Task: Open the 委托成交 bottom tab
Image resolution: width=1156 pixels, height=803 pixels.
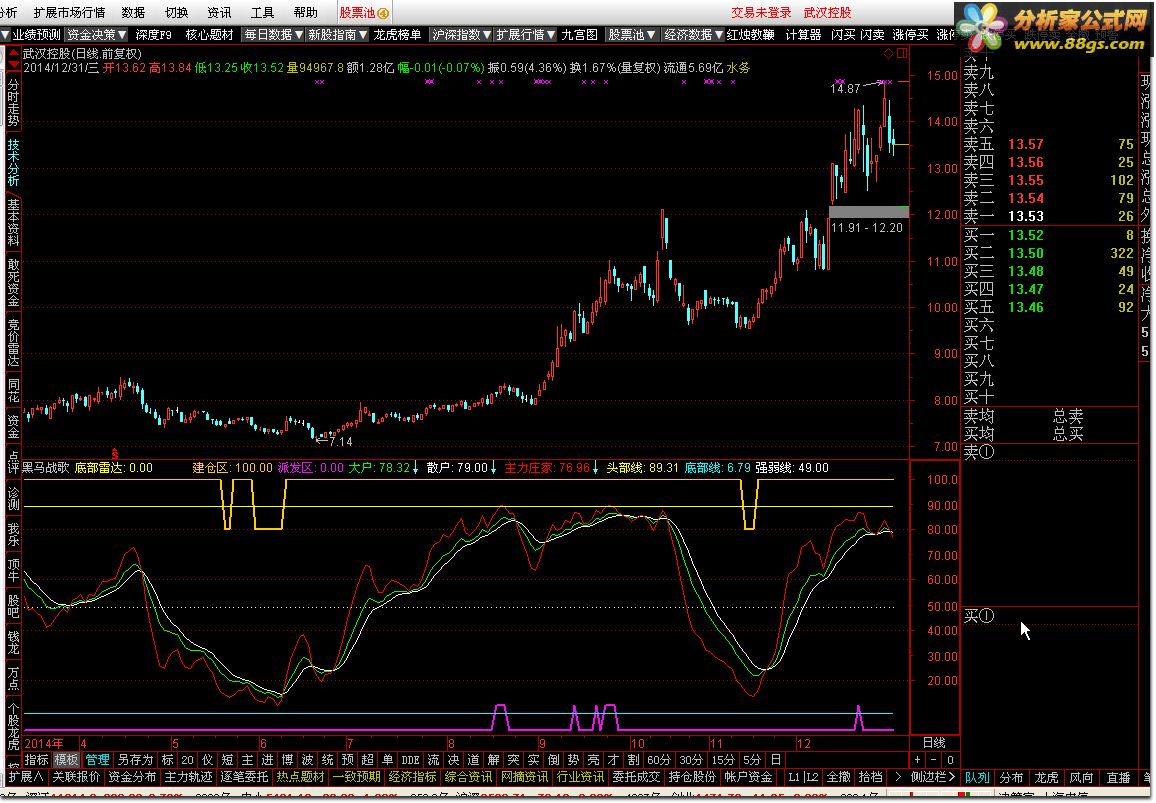Action: coord(636,777)
